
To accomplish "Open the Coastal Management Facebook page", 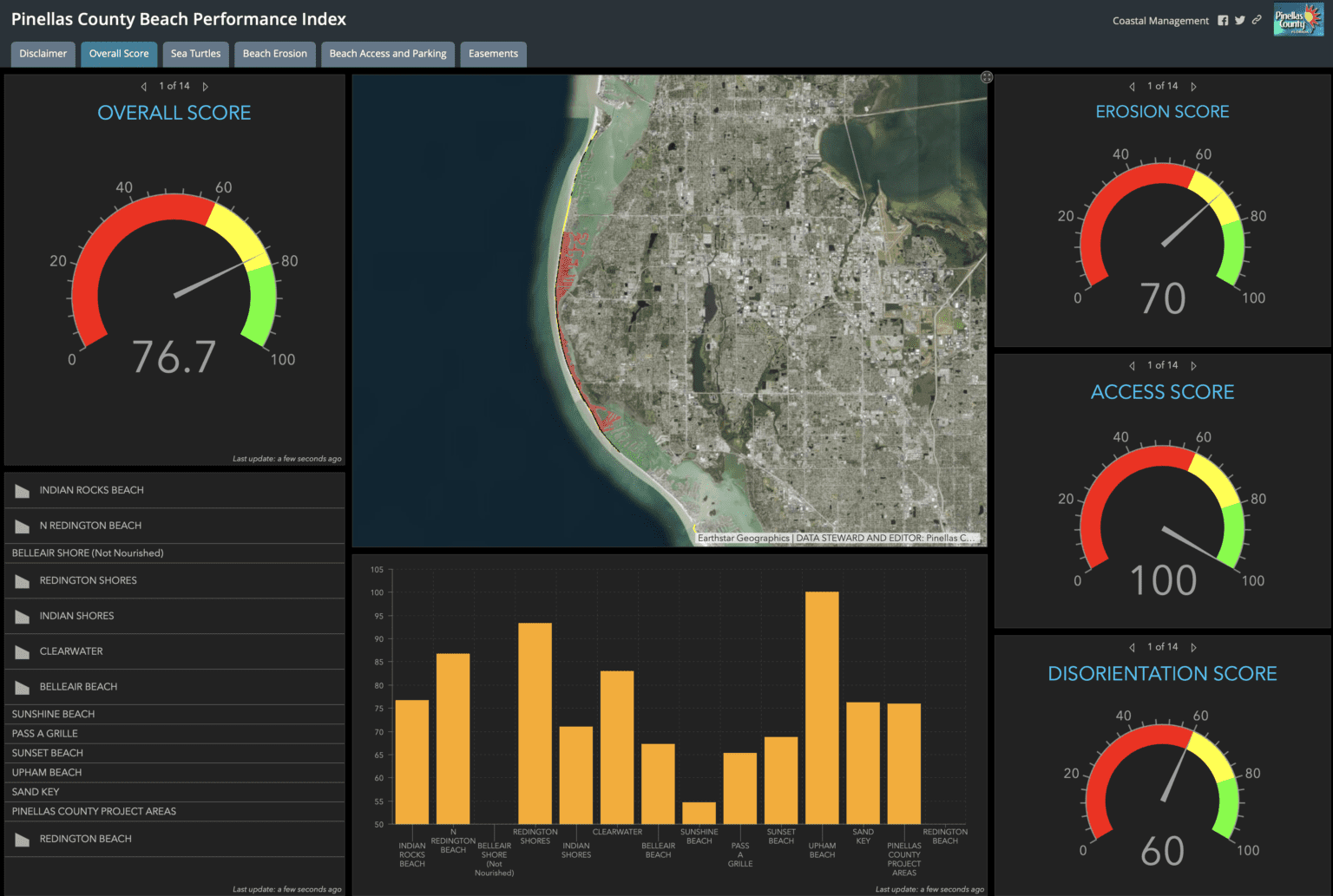I will (x=1223, y=19).
